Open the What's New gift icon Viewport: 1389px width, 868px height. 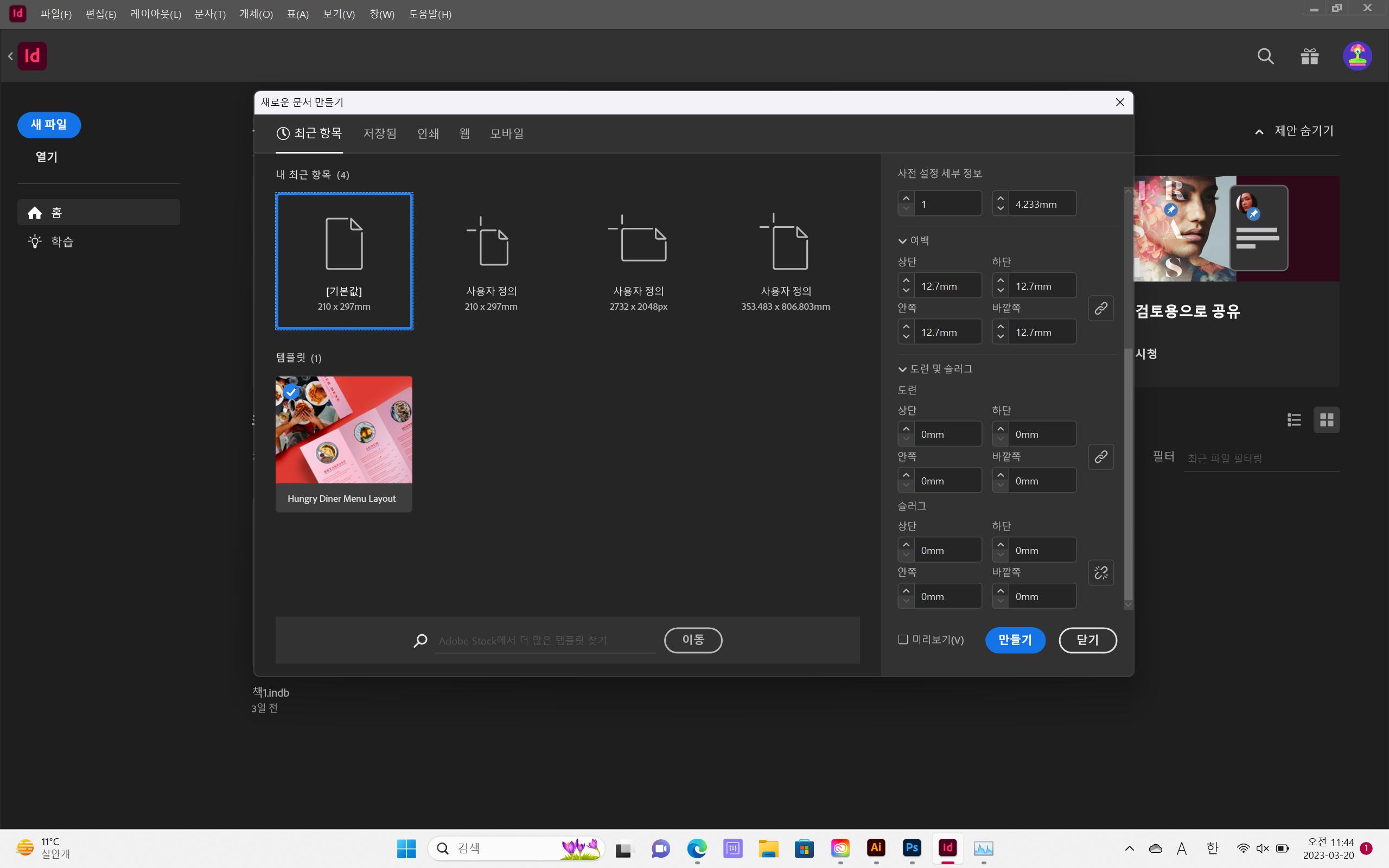tap(1309, 56)
